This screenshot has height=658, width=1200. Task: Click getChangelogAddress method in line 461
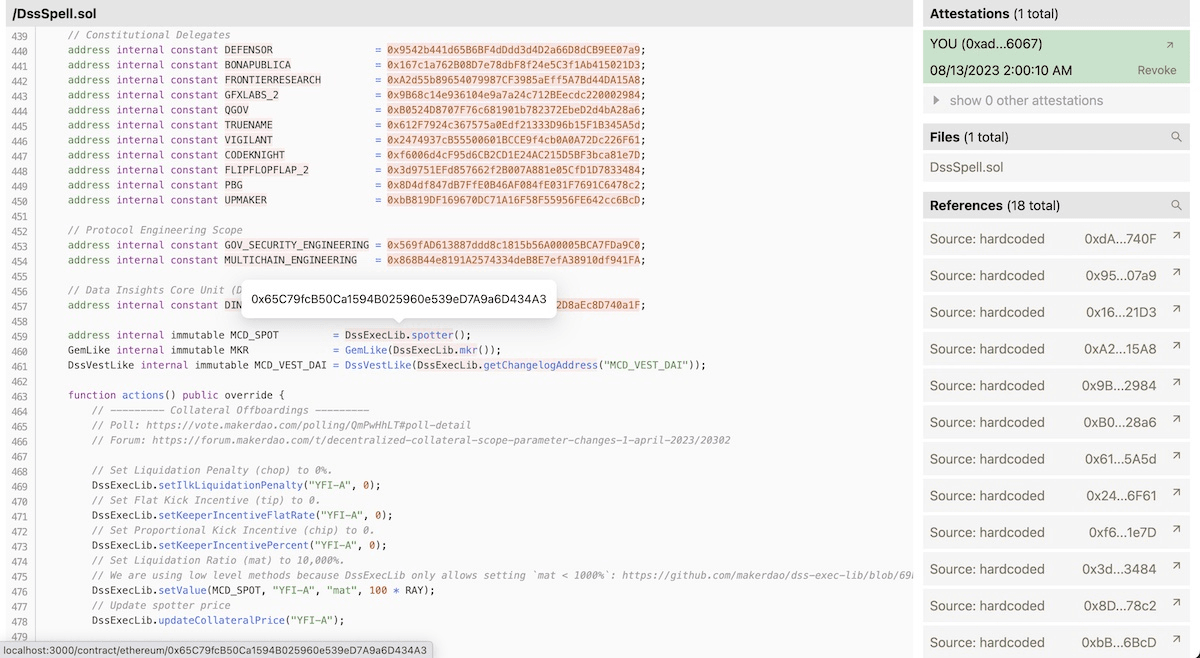pyautogui.click(x=540, y=365)
